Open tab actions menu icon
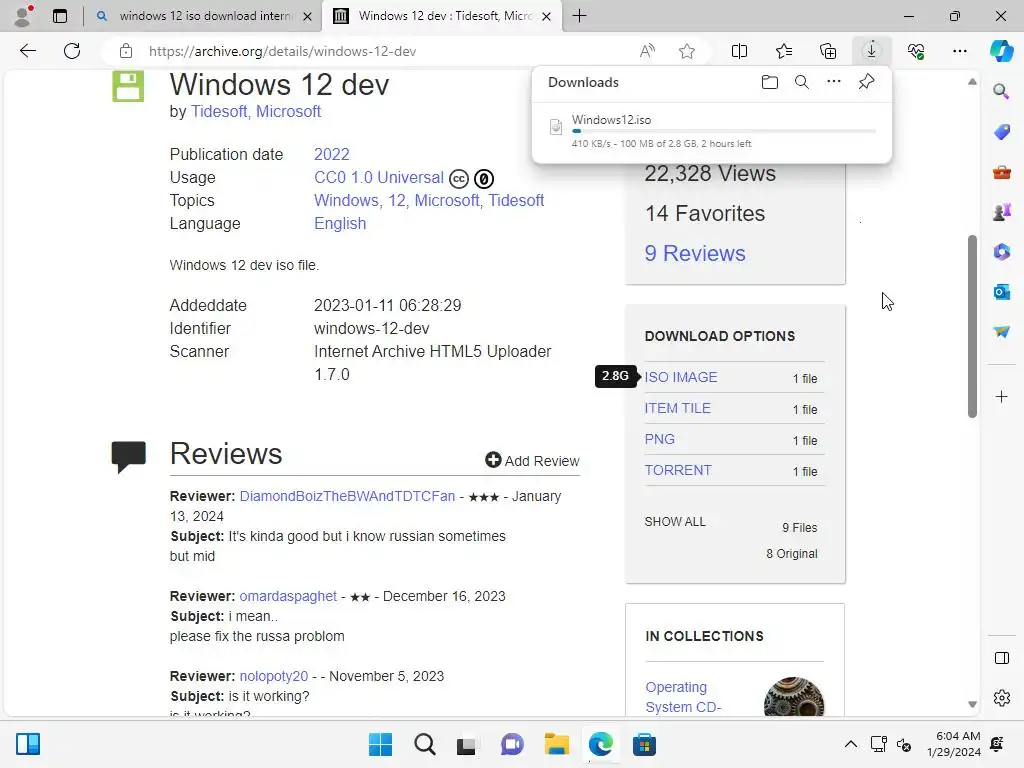Image resolution: width=1024 pixels, height=768 pixels. (59, 16)
